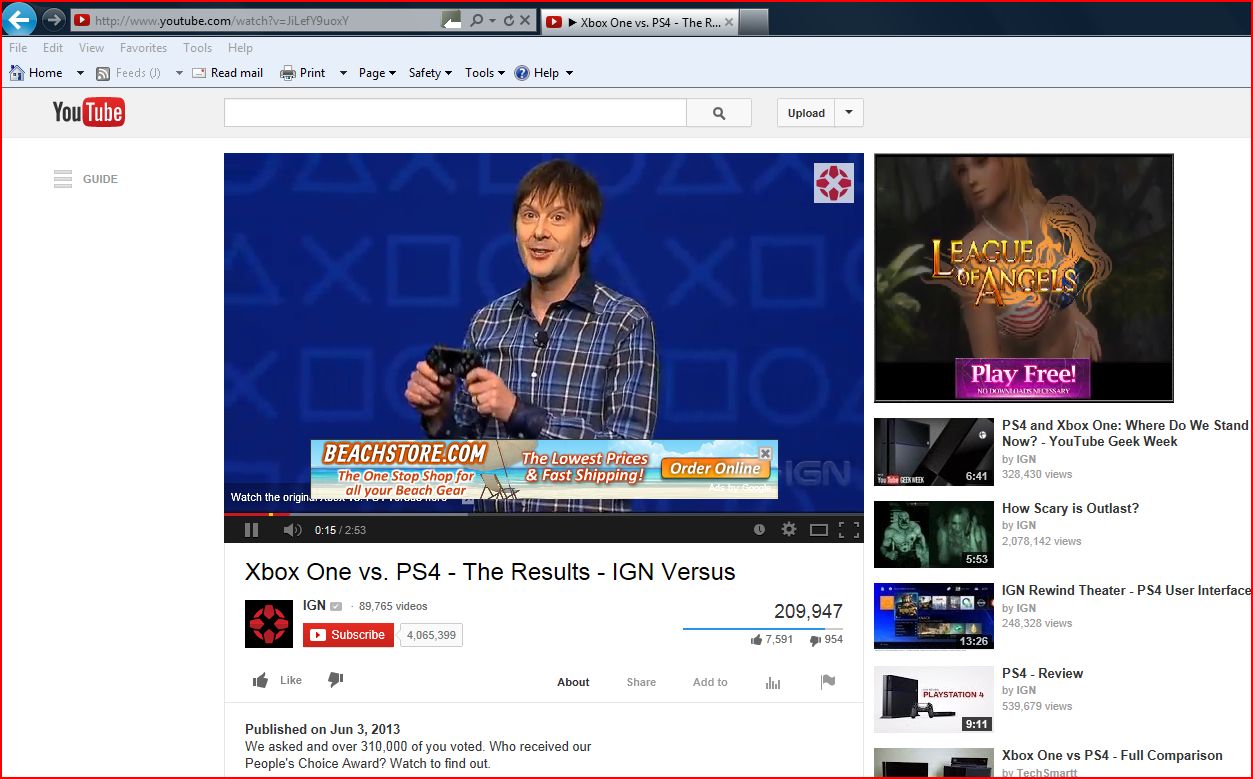
Task: Open address bar search dropdown arrow
Action: (492, 20)
